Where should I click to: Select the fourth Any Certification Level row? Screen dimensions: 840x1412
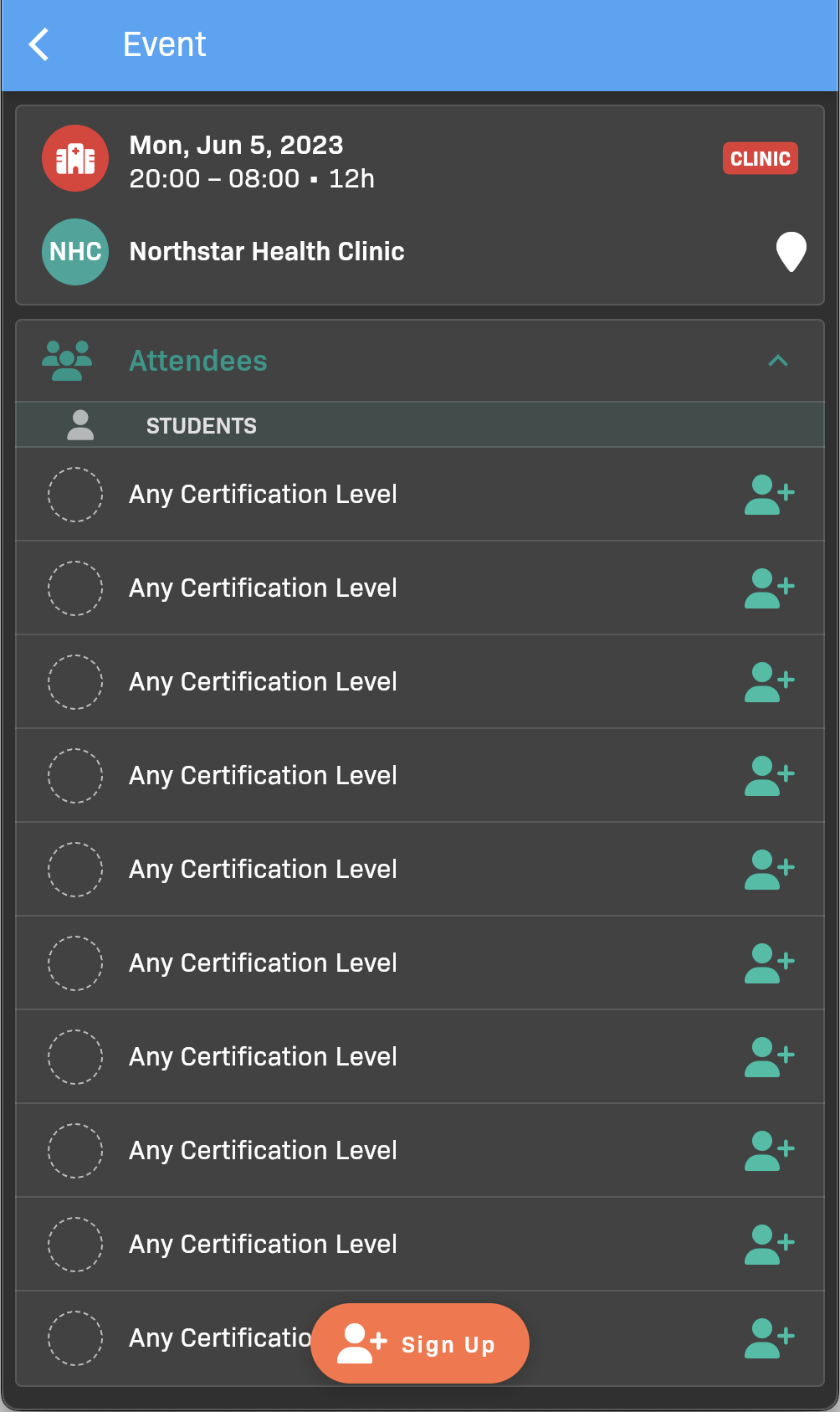pyautogui.click(x=263, y=776)
